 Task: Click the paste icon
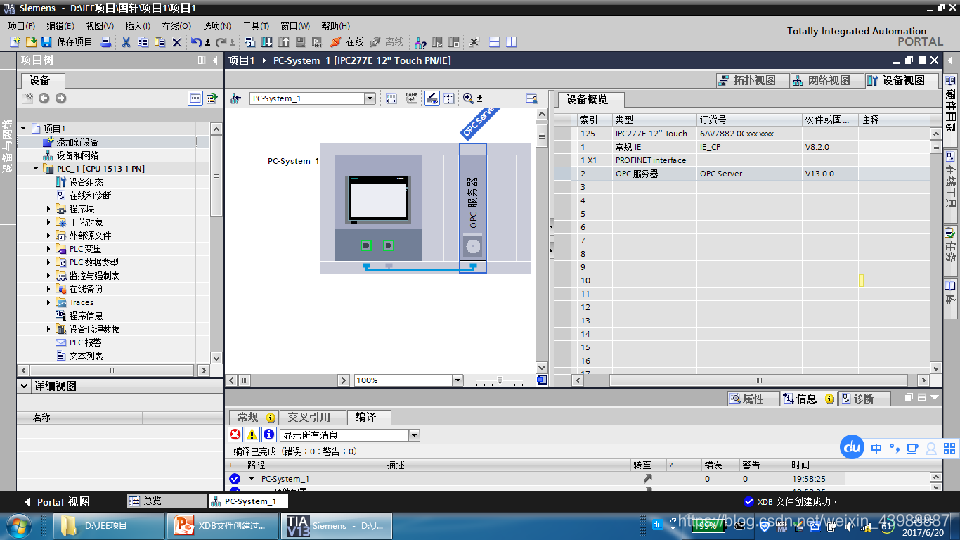click(x=160, y=42)
